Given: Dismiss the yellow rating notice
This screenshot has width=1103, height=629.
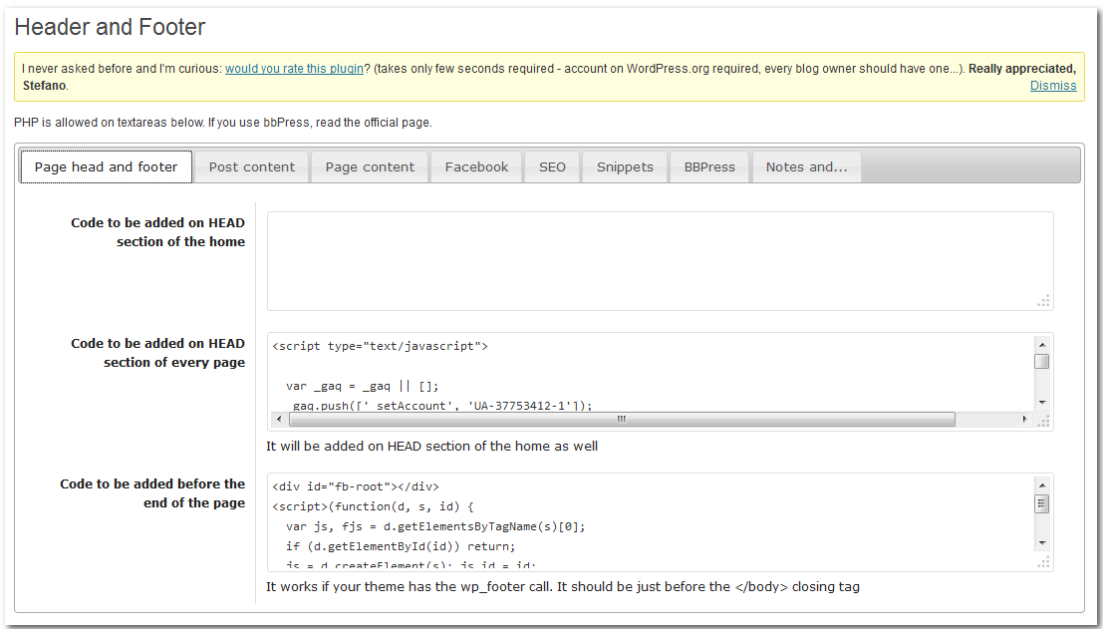Looking at the screenshot, I should tap(1053, 86).
